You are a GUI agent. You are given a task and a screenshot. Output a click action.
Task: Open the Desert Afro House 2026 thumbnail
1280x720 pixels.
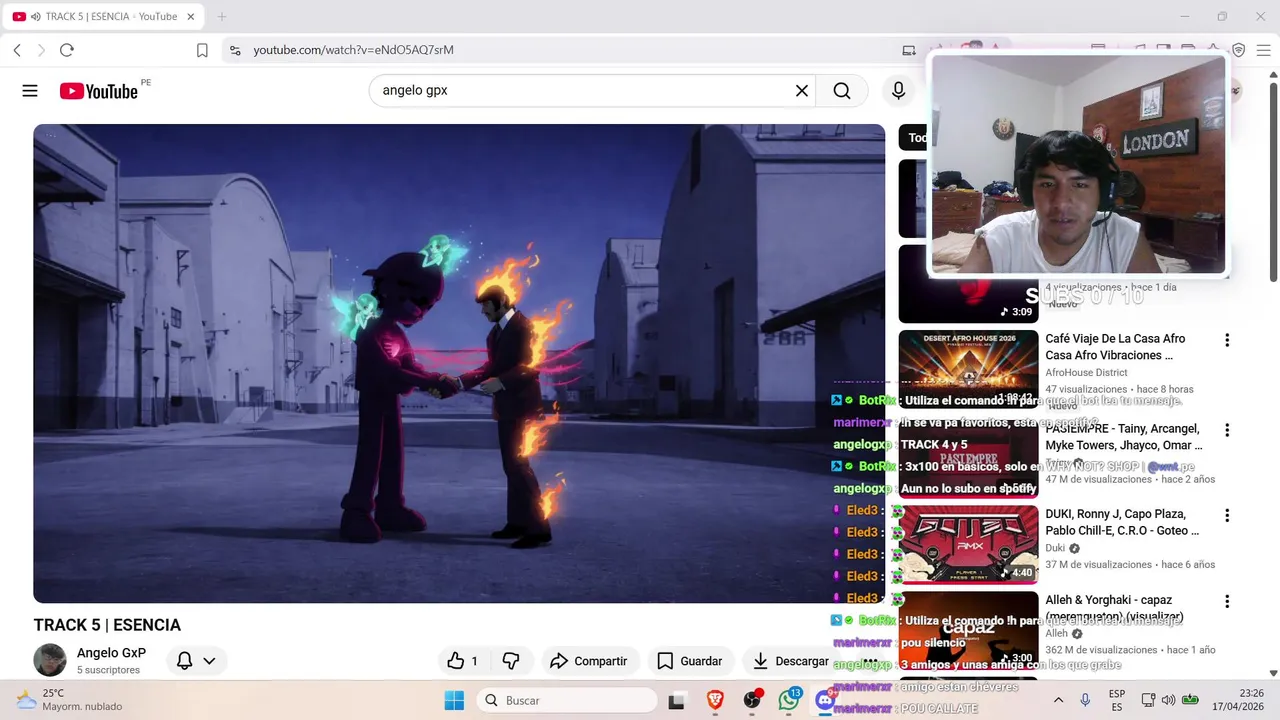coord(968,369)
